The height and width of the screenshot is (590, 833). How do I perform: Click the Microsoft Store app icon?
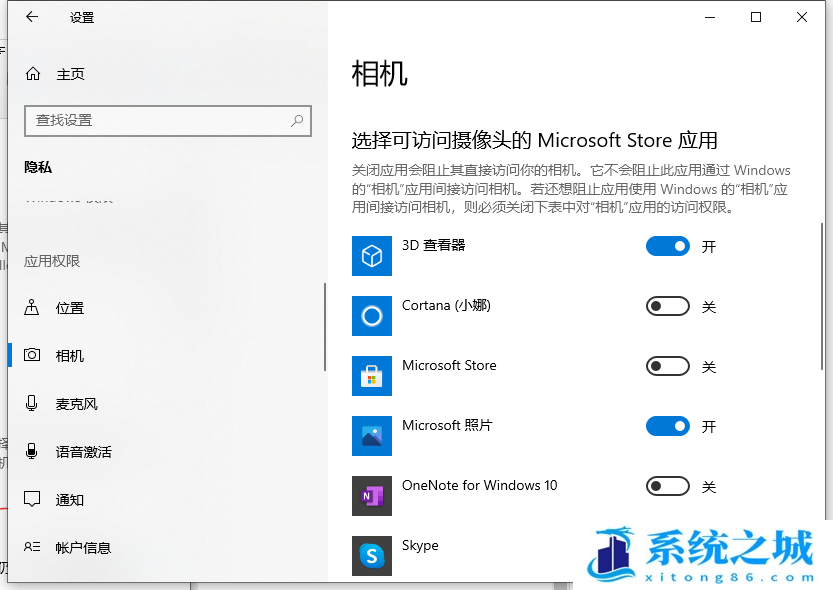pyautogui.click(x=372, y=376)
